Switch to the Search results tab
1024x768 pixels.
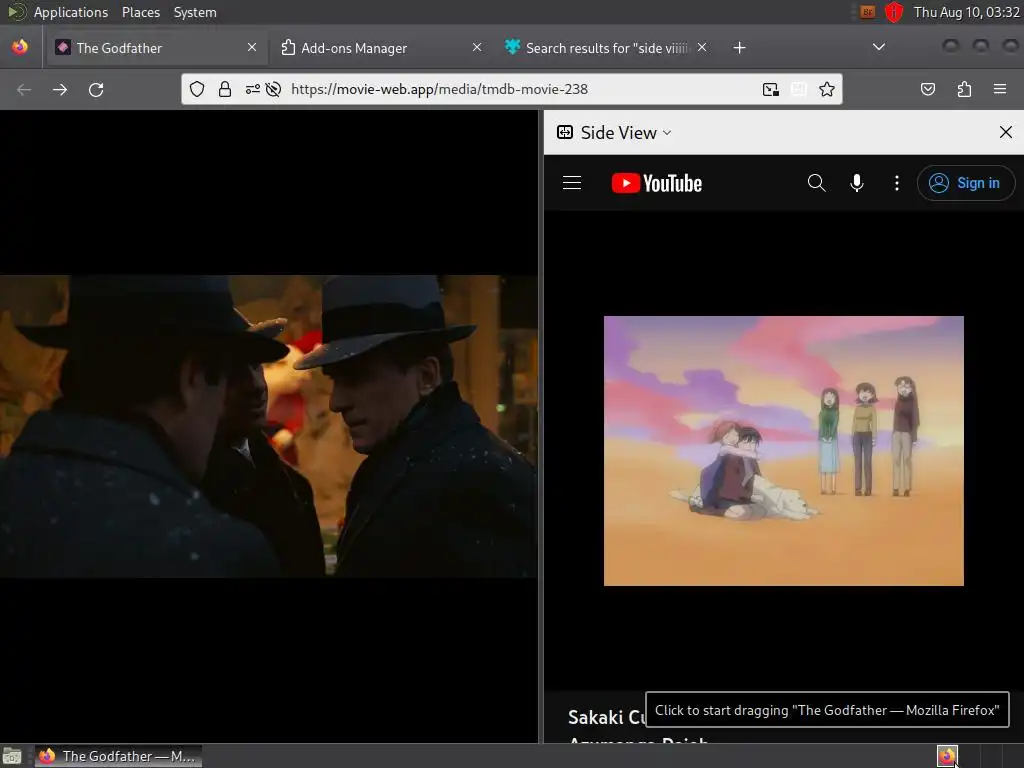click(x=607, y=48)
